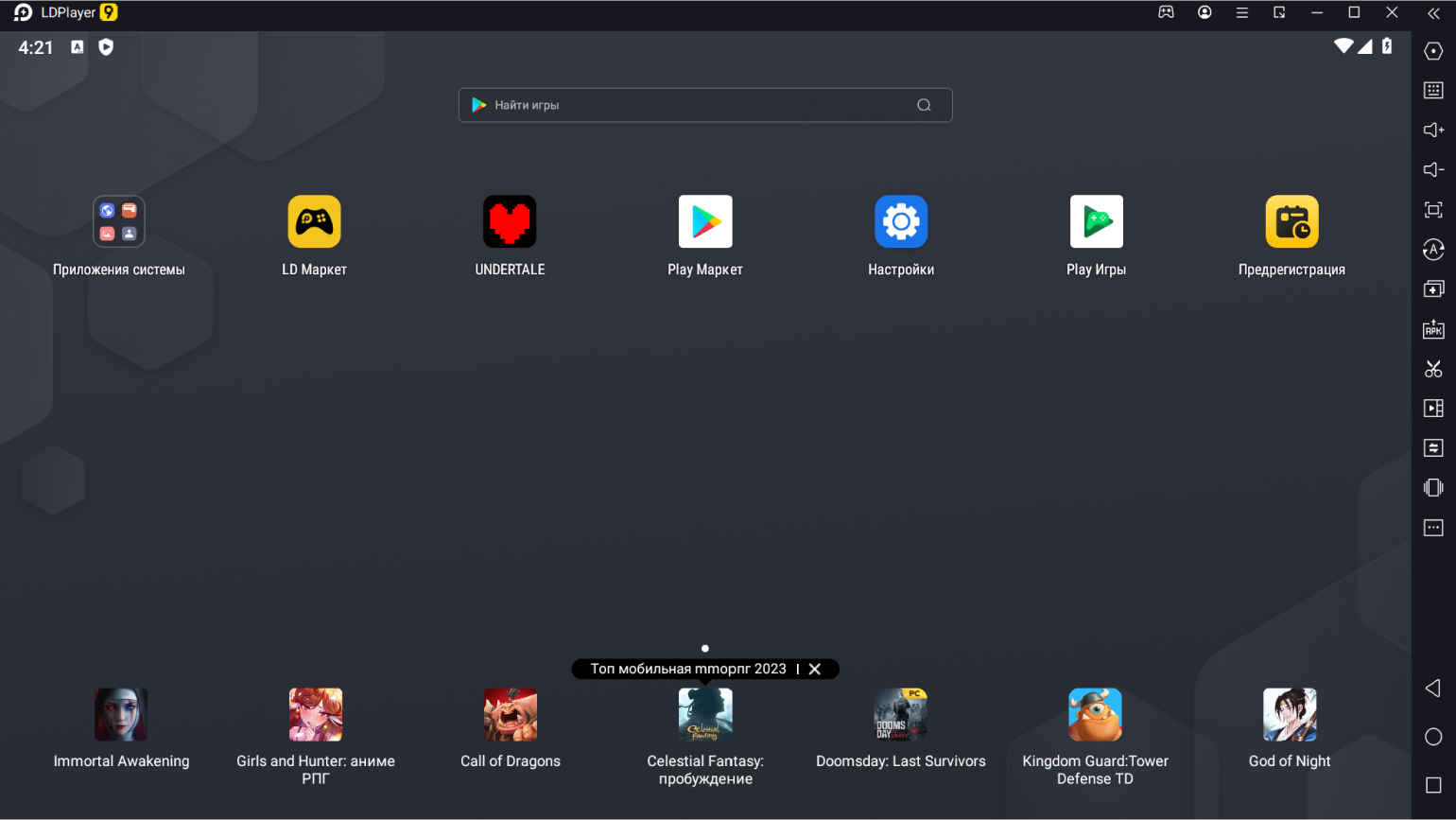This screenshot has width=1456, height=820.
Task: Collapse the right sidebar with double chevron
Action: [1433, 13]
